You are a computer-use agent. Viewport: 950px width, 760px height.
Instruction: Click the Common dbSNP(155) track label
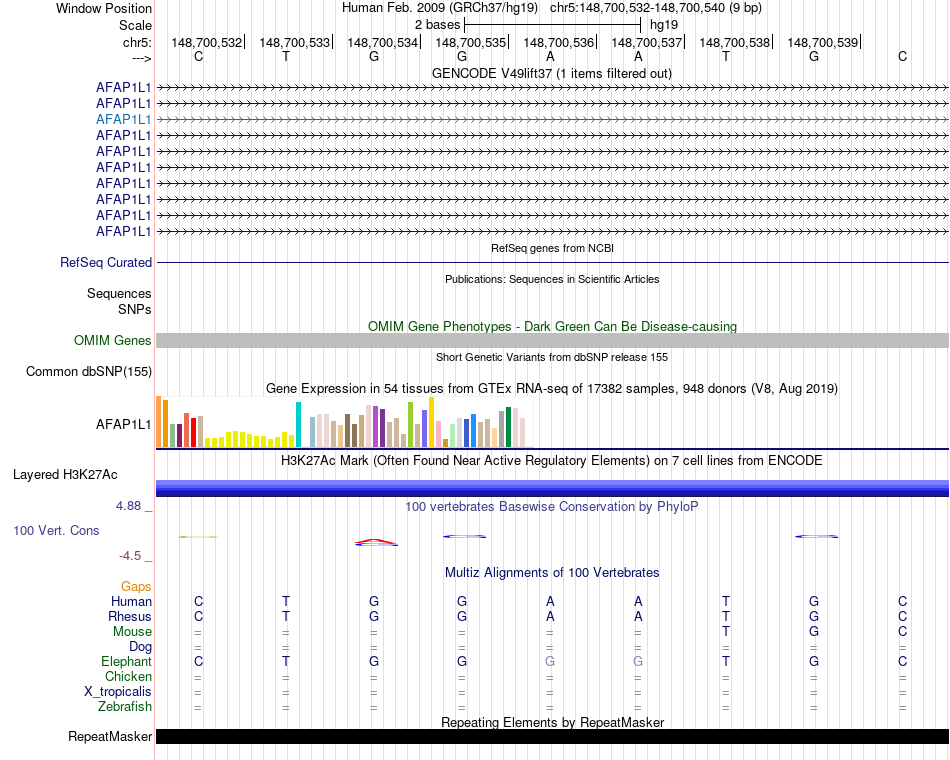click(89, 372)
